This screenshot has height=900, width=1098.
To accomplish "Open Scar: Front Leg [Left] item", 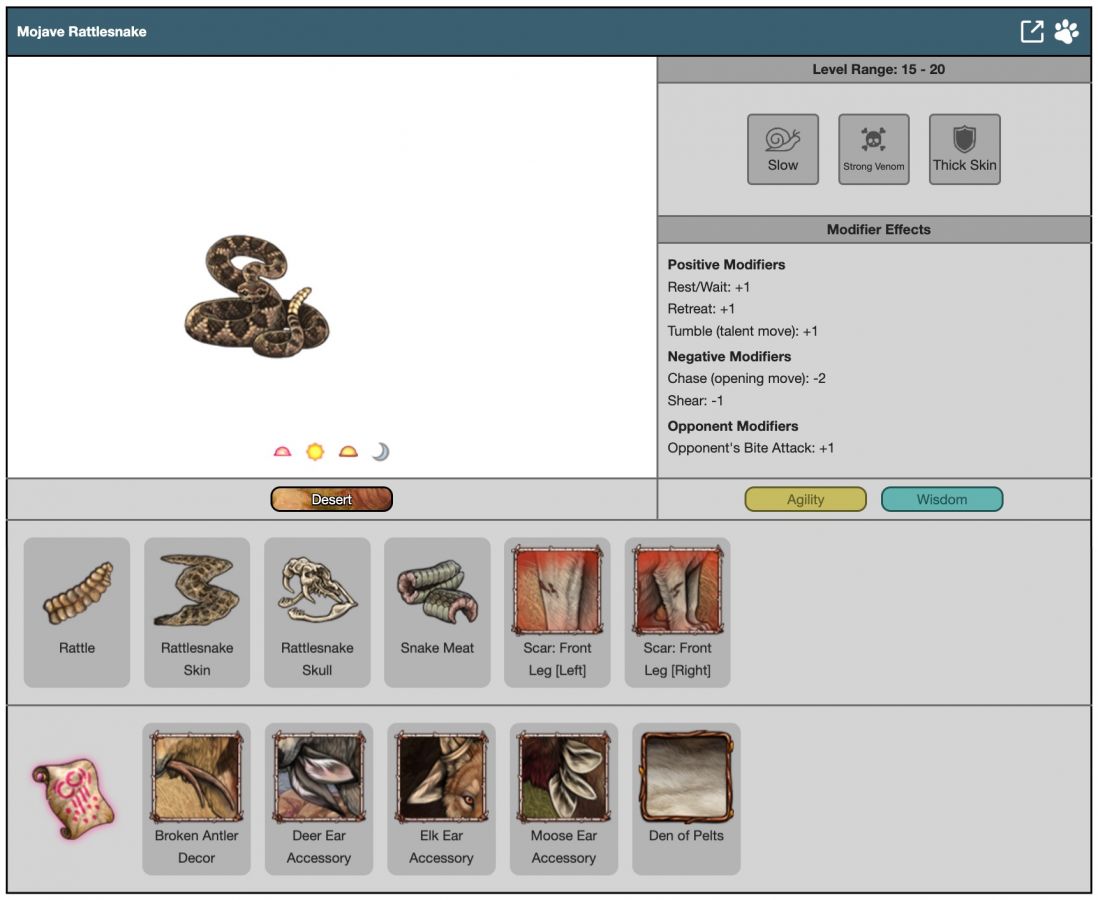I will point(557,611).
